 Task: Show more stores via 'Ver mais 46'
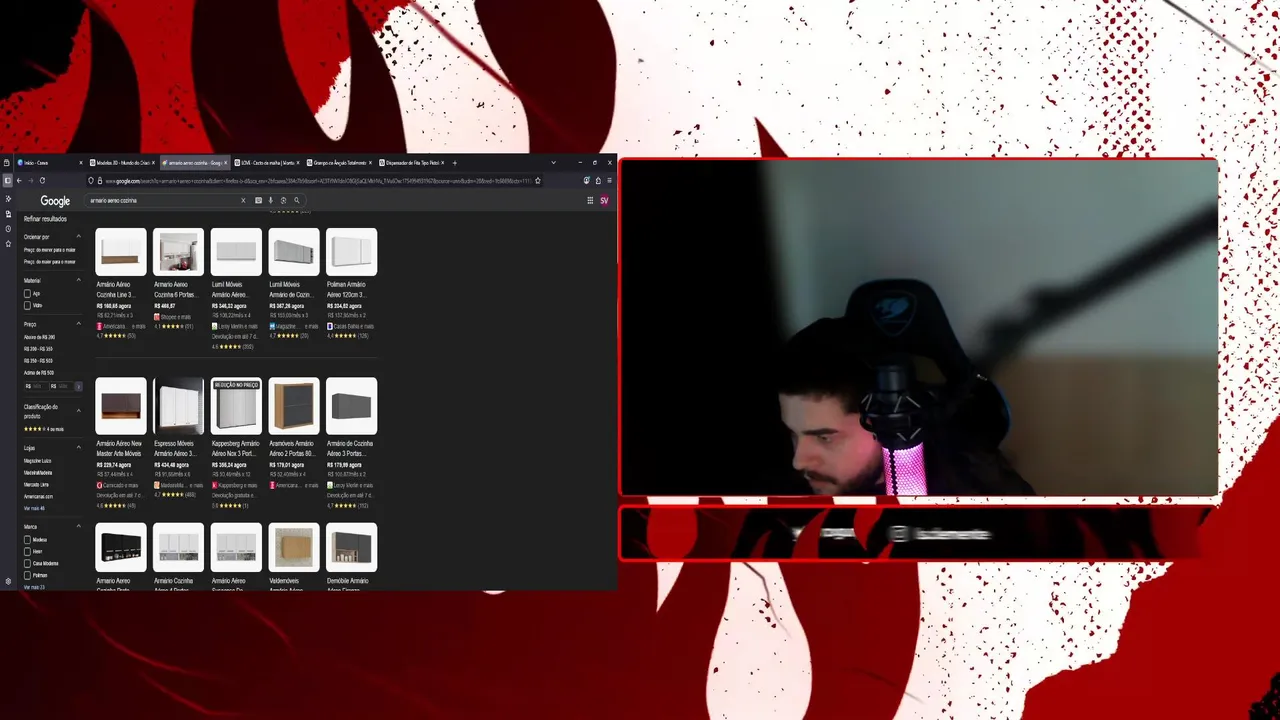34,508
